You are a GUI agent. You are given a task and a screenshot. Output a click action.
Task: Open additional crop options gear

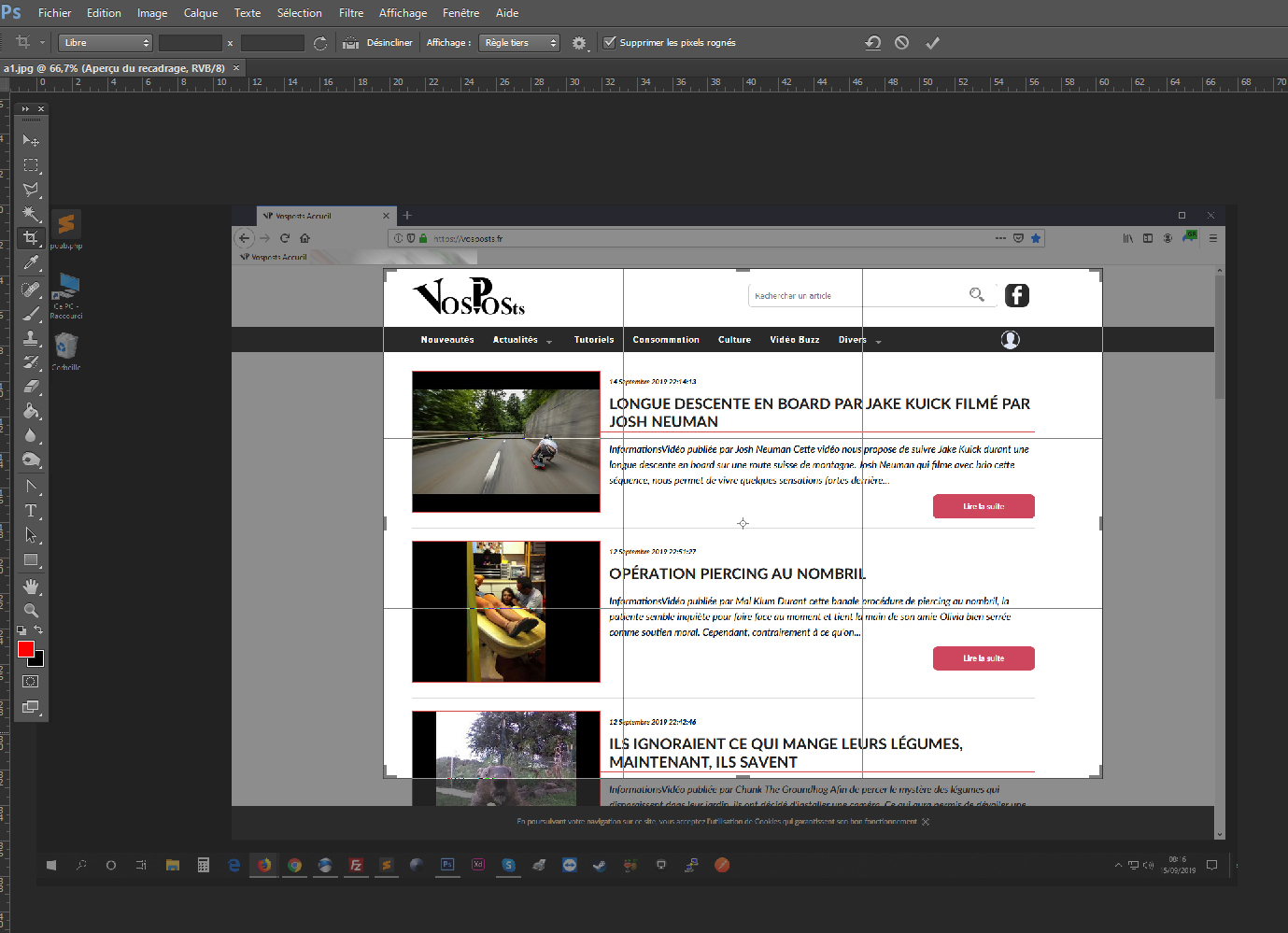point(579,43)
